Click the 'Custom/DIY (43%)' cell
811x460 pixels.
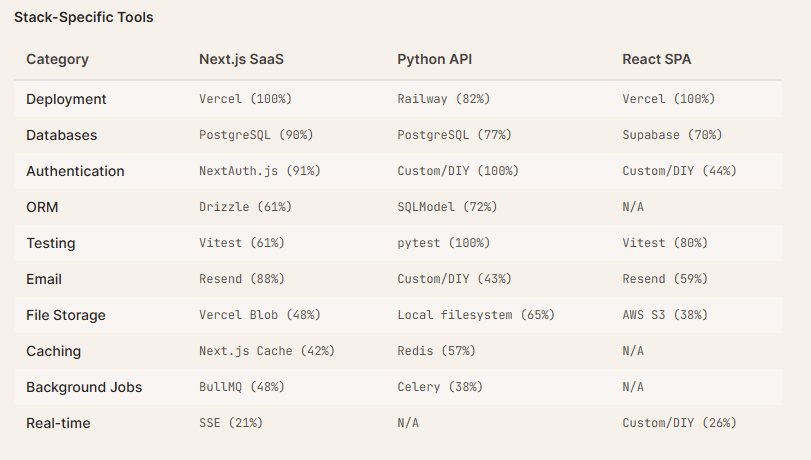455,279
